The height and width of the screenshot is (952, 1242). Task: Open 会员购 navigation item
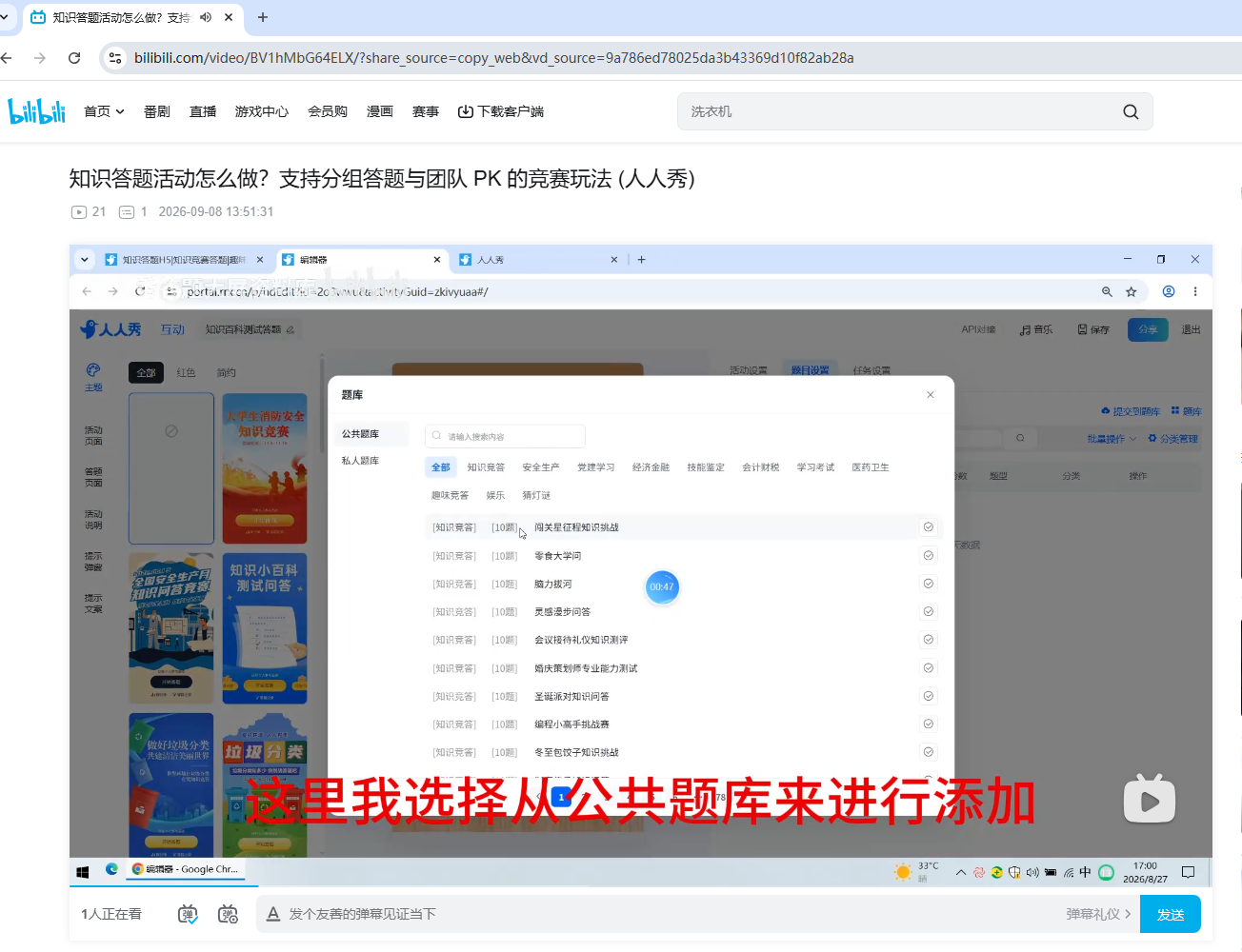click(328, 111)
